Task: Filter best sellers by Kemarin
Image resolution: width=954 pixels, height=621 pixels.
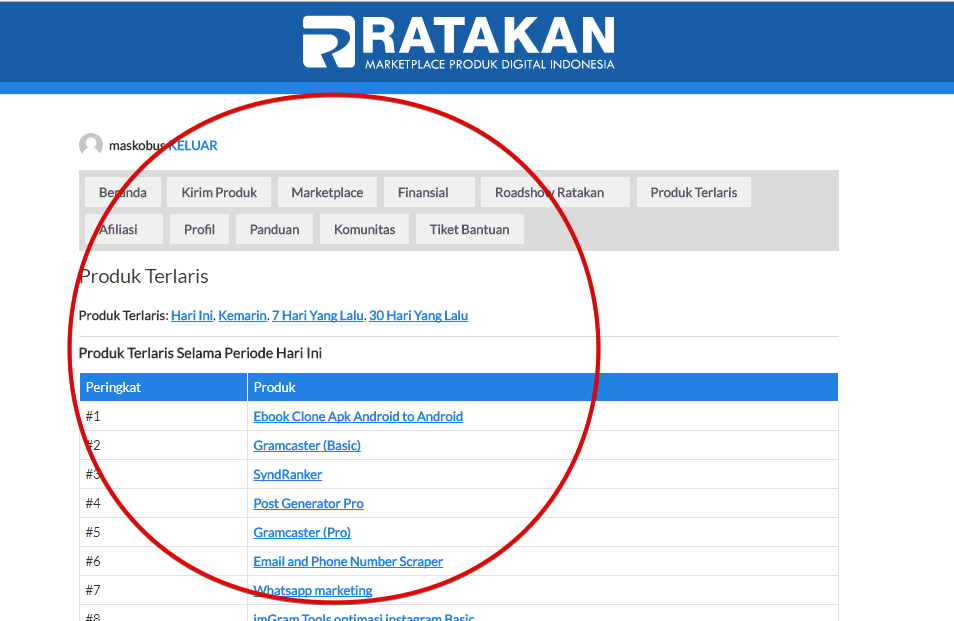Action: click(x=242, y=315)
